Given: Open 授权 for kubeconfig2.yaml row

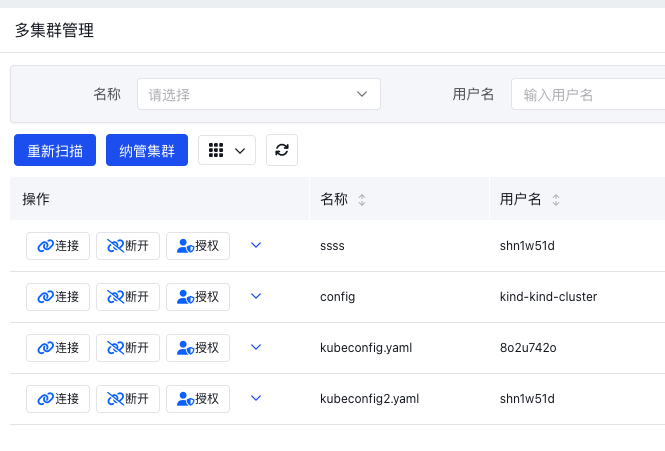Looking at the screenshot, I should click(198, 398).
